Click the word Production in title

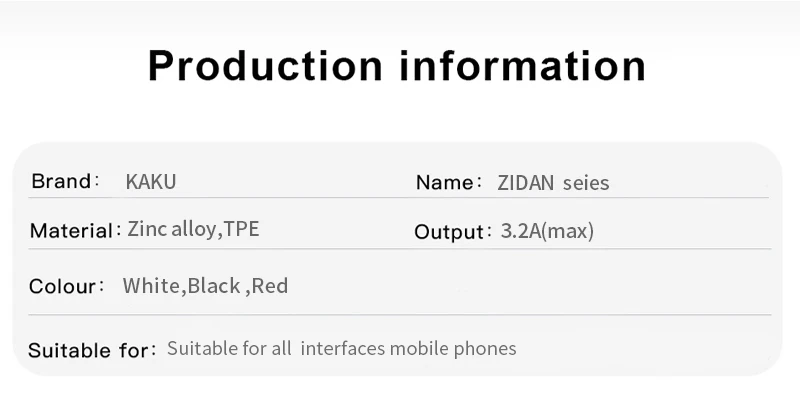point(265,66)
